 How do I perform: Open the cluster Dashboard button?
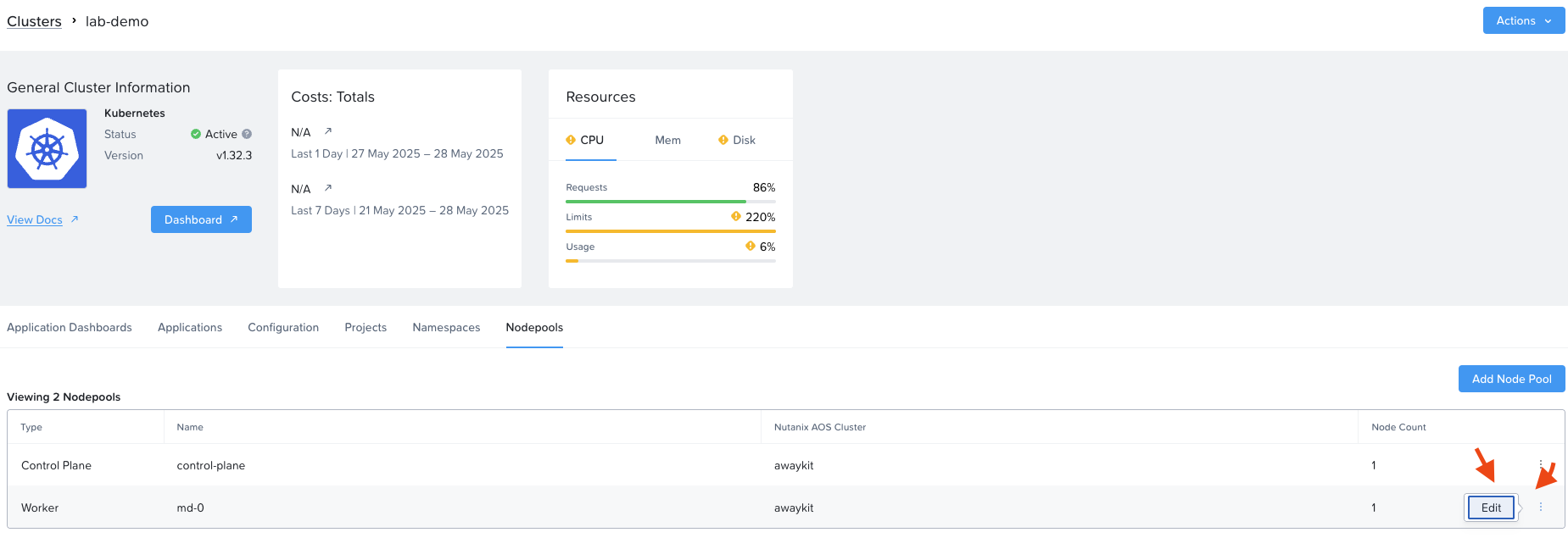tap(201, 219)
